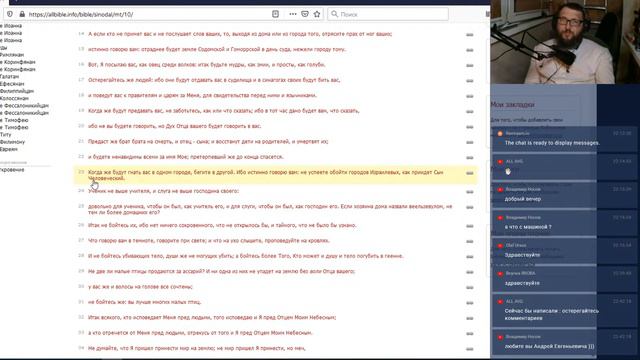Click the action icon beside verse 28
Viewport: 640px width, 360px height.
pyautogui.click(x=470, y=257)
